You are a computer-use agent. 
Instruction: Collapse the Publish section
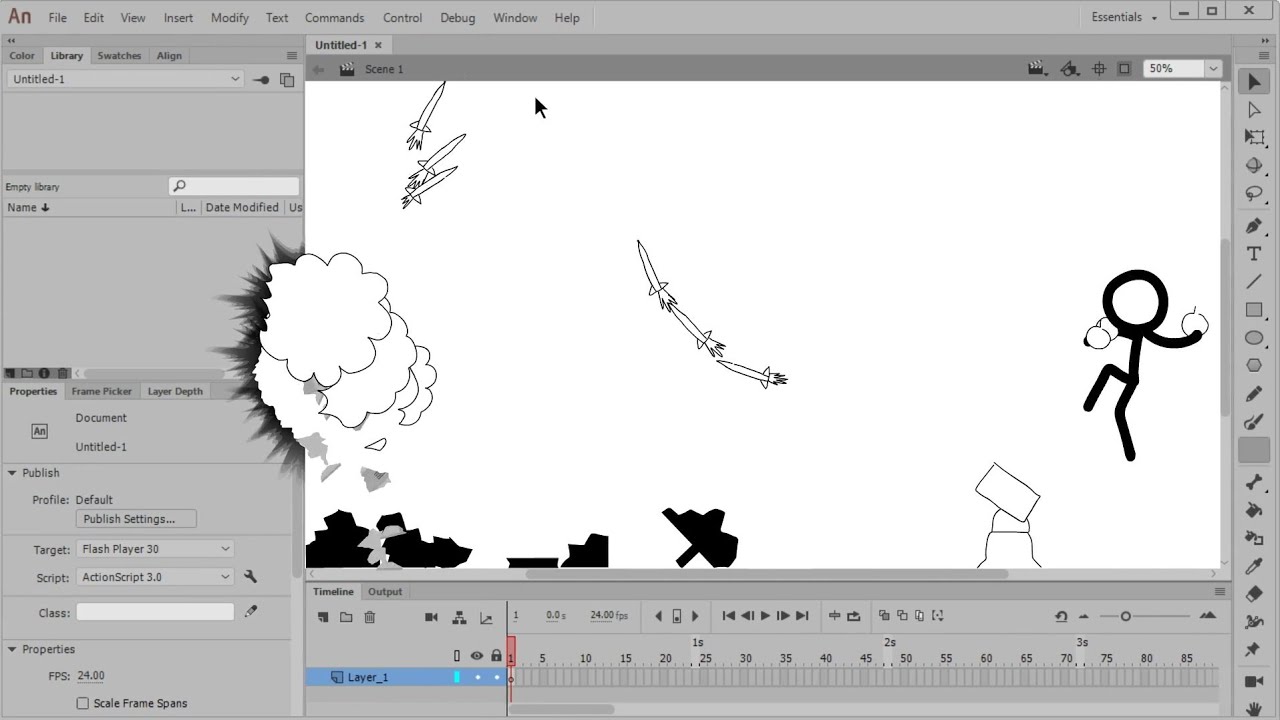tap(12, 473)
